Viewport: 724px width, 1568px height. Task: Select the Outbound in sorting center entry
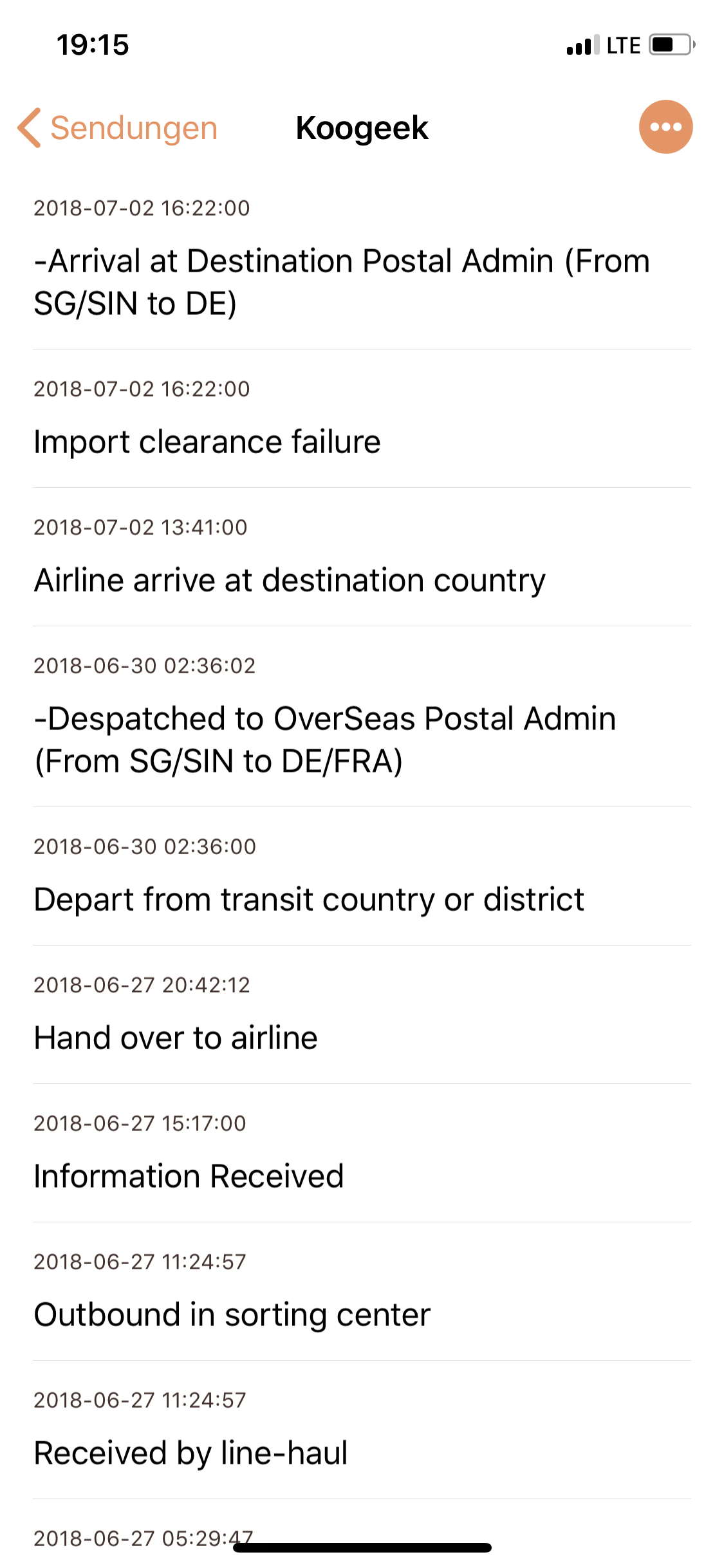pyautogui.click(x=232, y=1315)
